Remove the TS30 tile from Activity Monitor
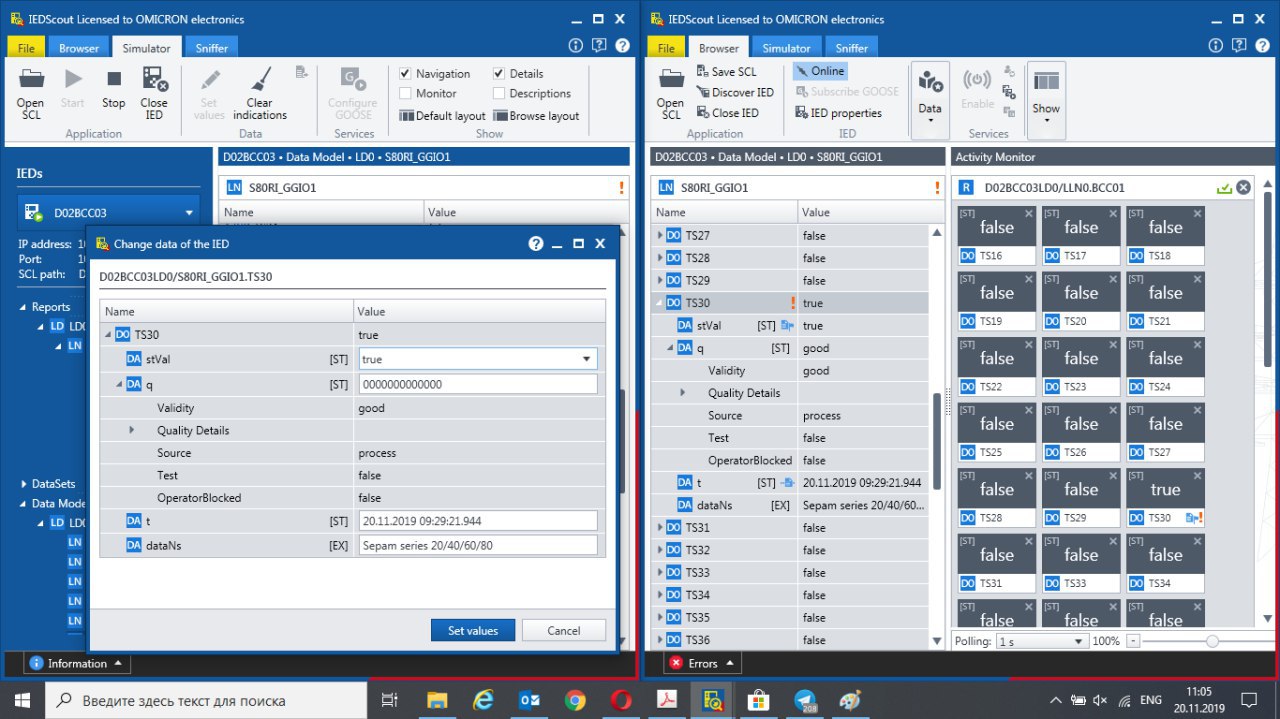Viewport: 1280px width, 719px height. point(1198,475)
